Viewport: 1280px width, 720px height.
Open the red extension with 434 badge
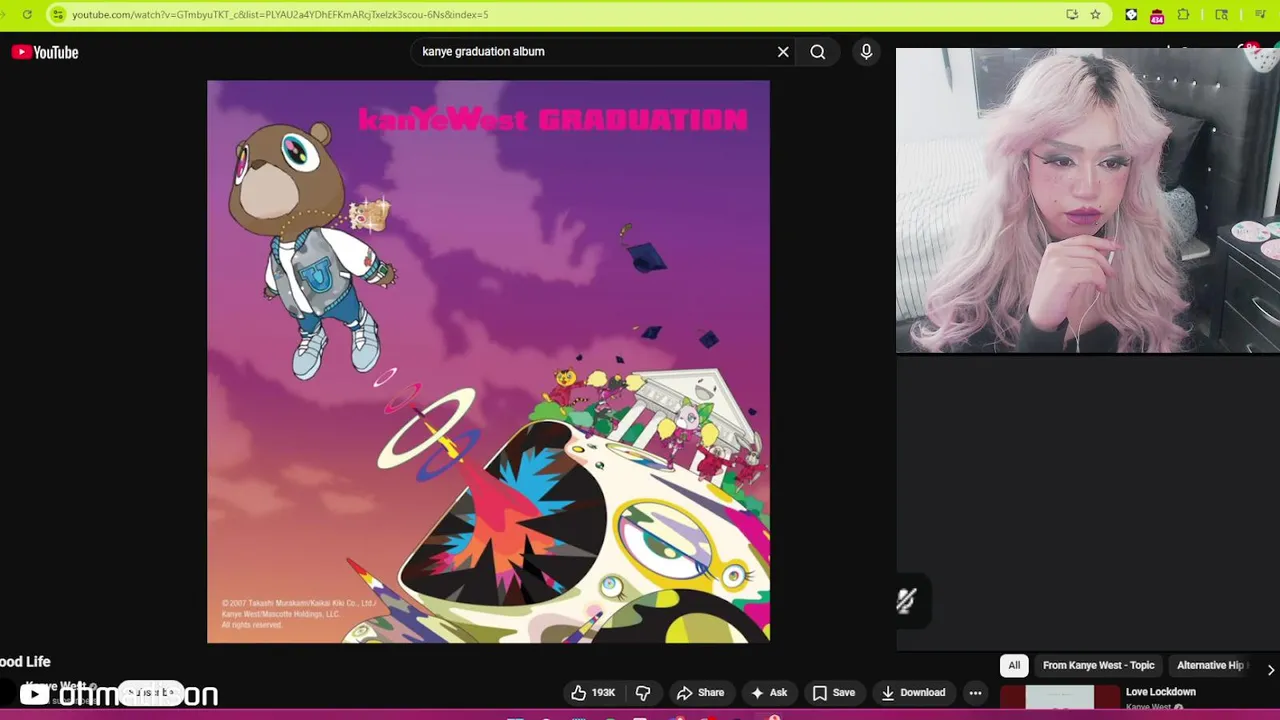1157,16
